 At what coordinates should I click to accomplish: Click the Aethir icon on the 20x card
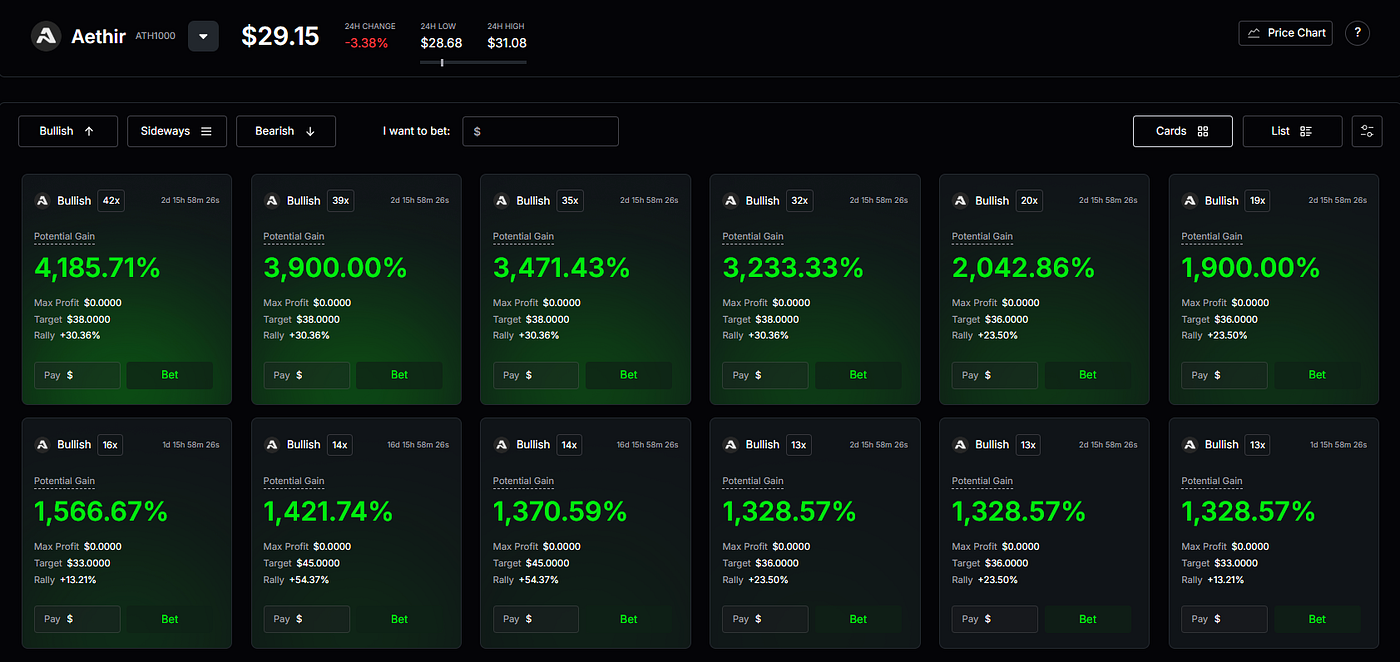pos(961,200)
